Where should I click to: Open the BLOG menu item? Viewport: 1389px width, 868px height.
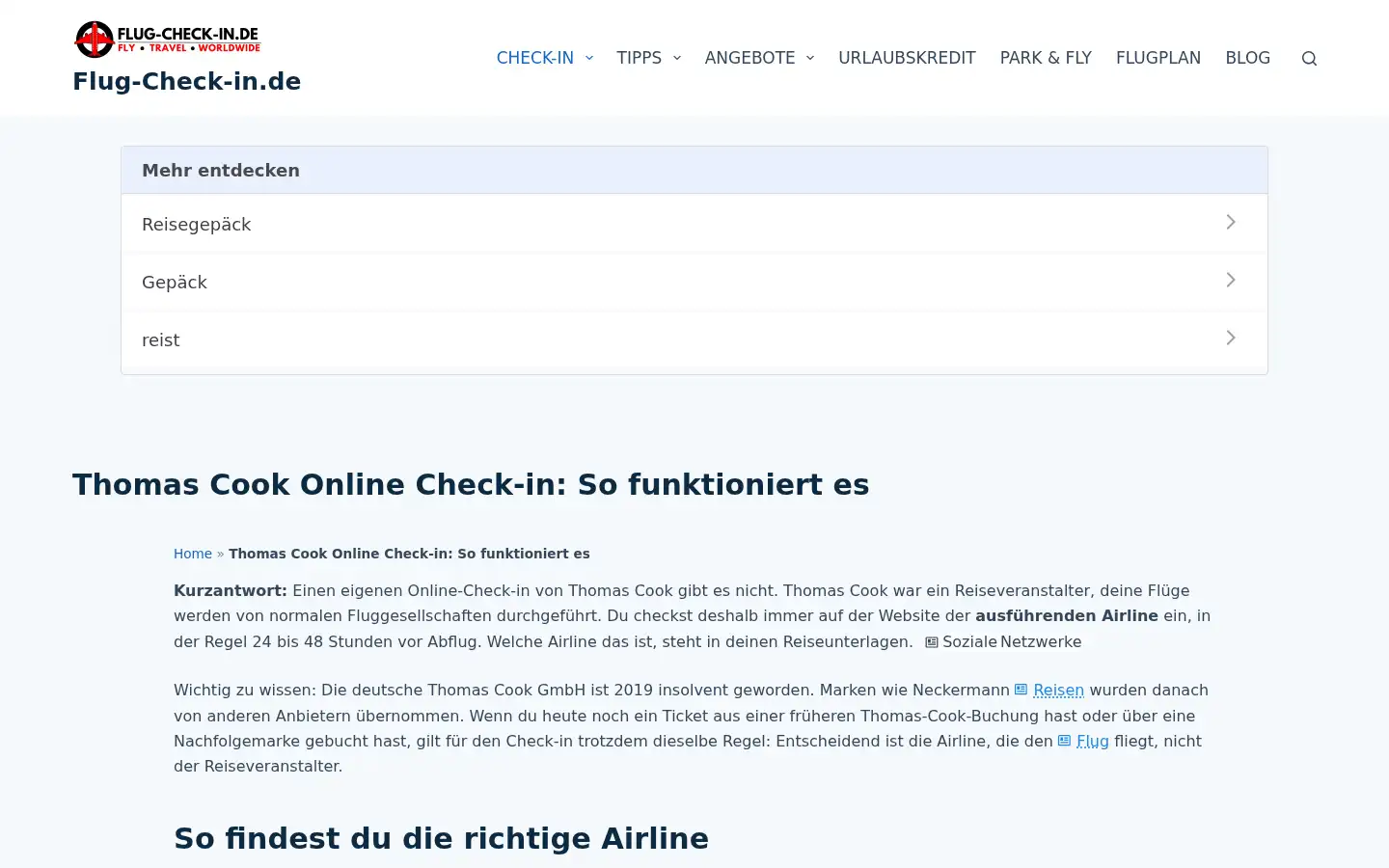1247,58
